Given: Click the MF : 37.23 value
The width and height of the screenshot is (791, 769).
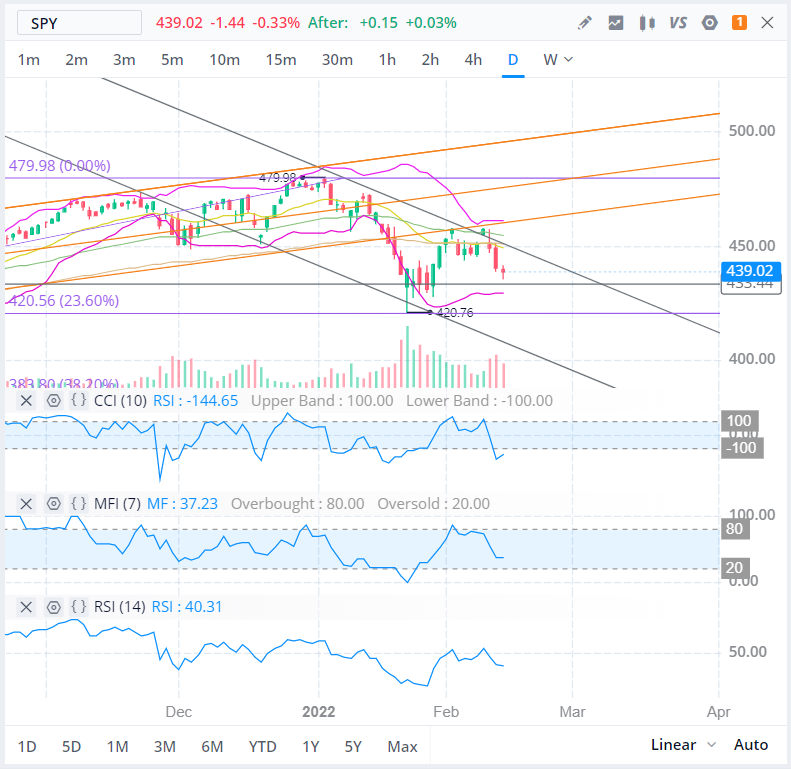Looking at the screenshot, I should pos(182,504).
